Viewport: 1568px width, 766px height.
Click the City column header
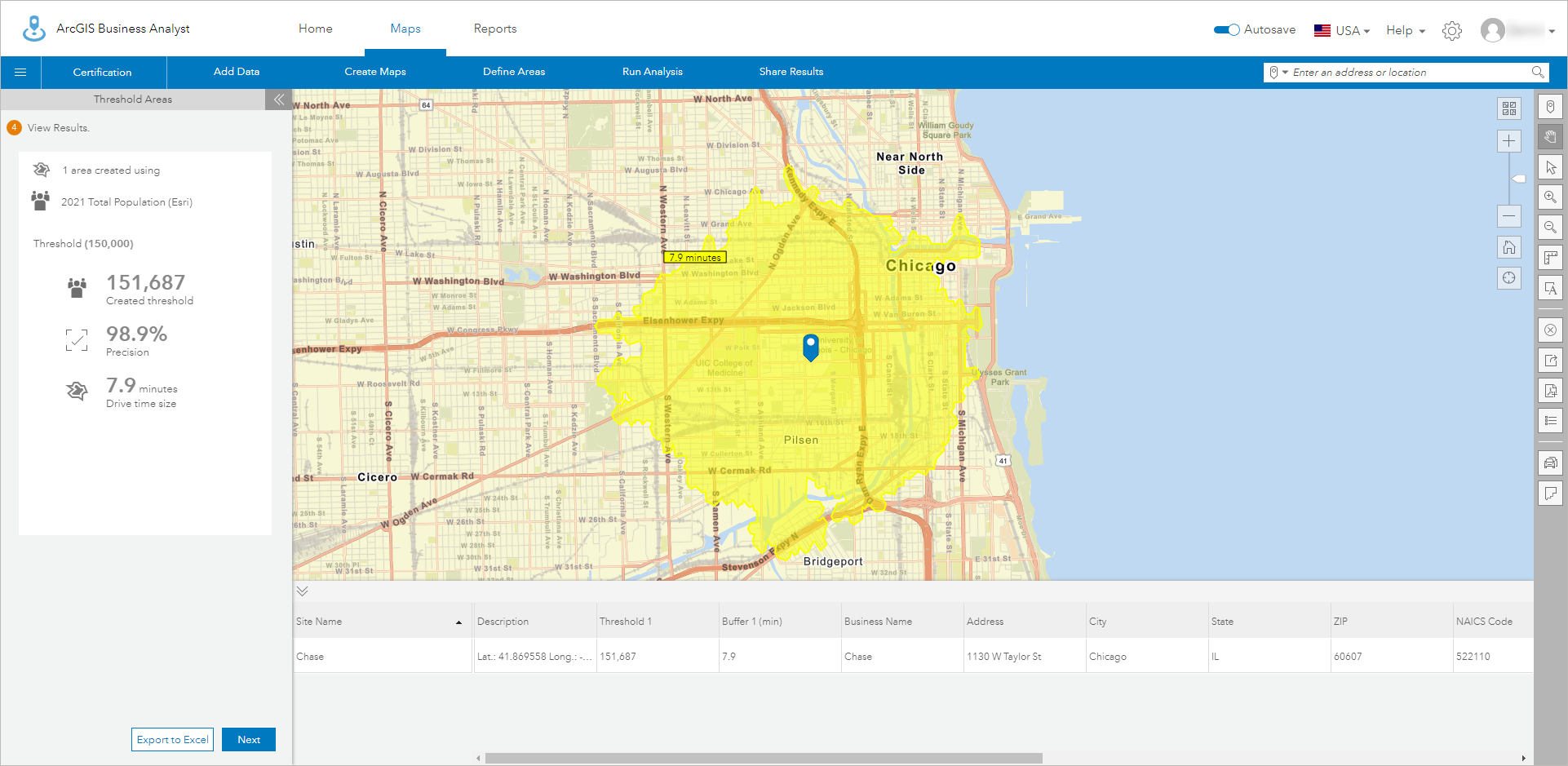(x=1146, y=622)
